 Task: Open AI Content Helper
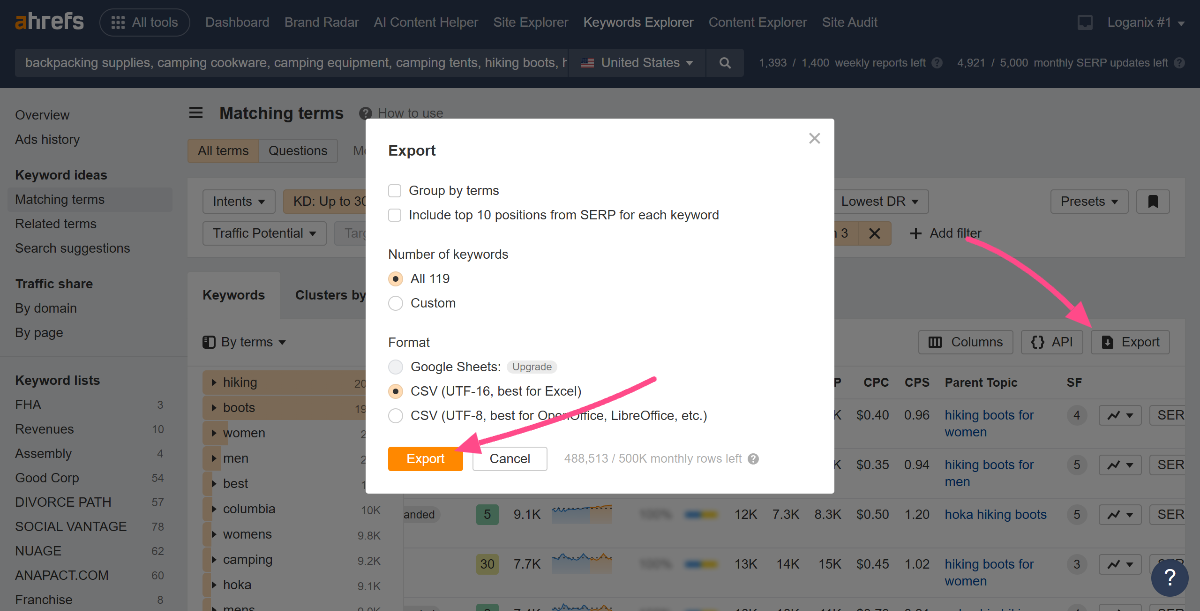426,22
